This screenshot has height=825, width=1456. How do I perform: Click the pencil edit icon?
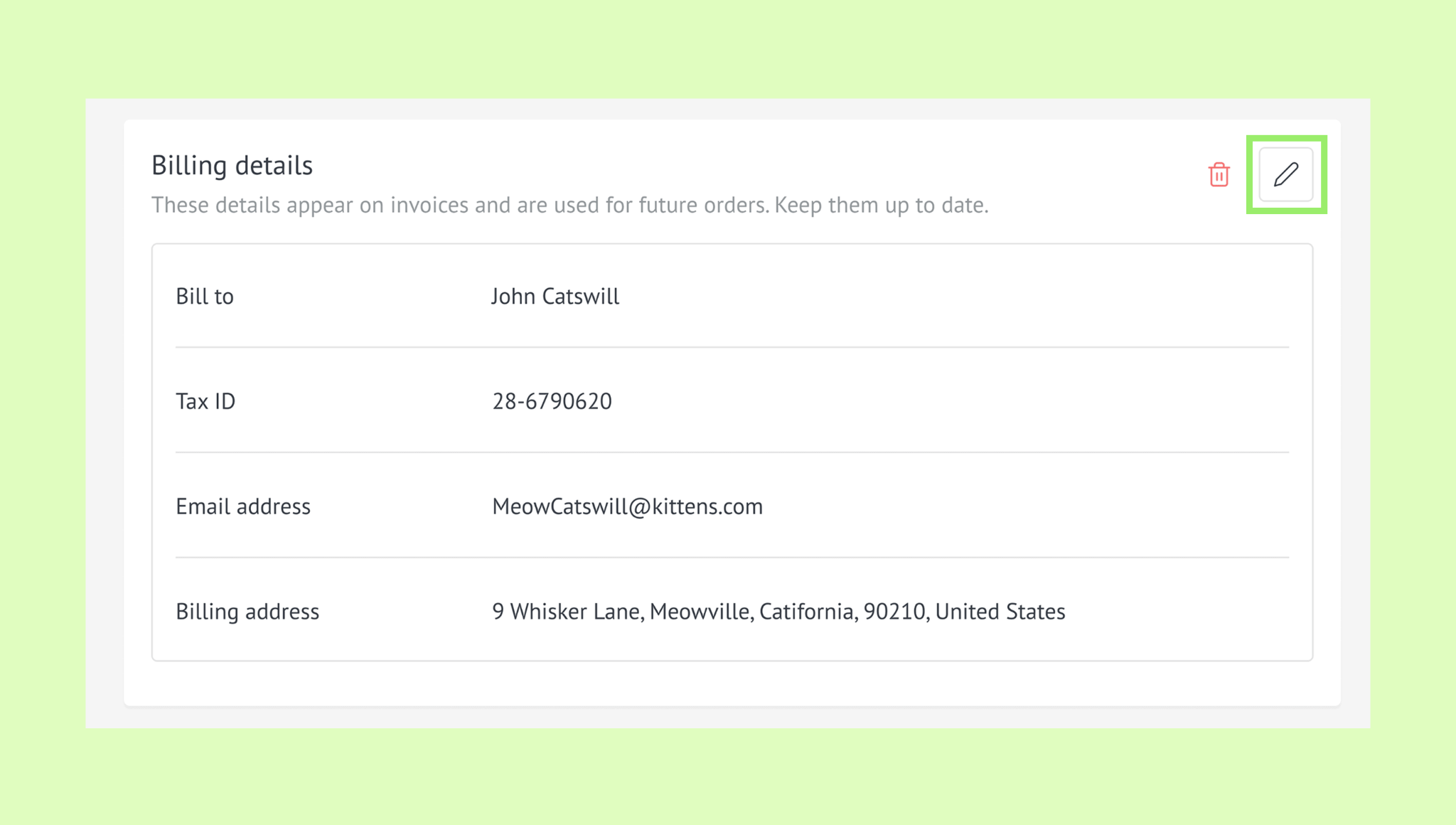pyautogui.click(x=1285, y=174)
